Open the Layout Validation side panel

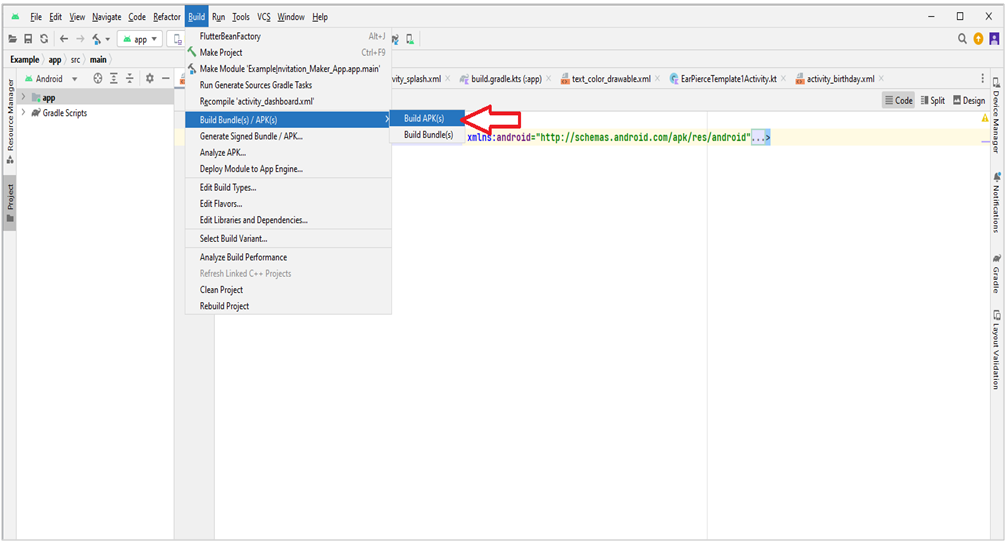pos(996,350)
